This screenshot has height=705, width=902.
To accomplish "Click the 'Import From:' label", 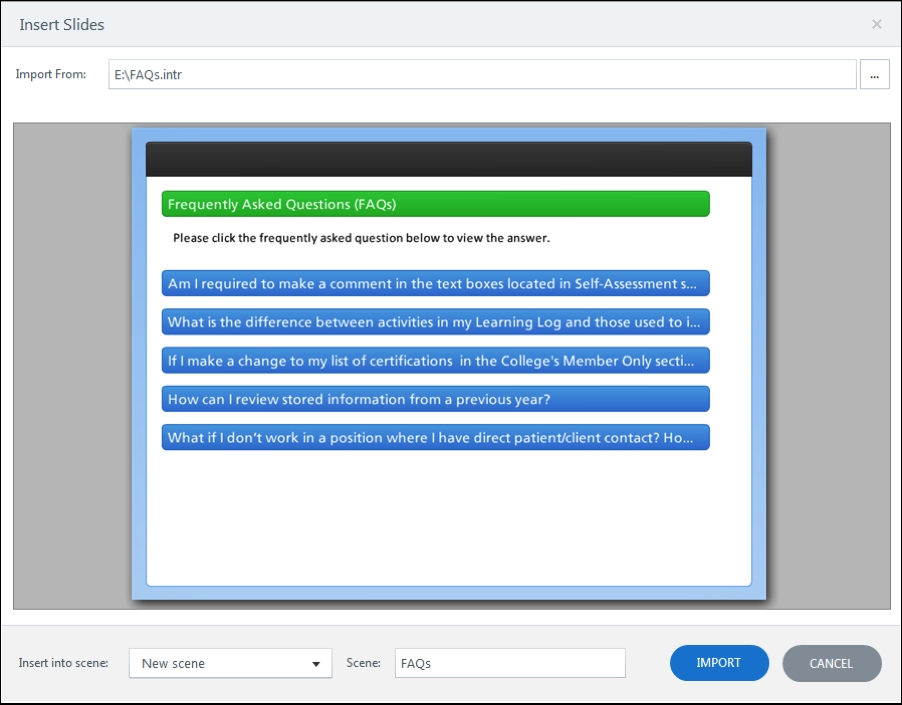I will coord(51,74).
